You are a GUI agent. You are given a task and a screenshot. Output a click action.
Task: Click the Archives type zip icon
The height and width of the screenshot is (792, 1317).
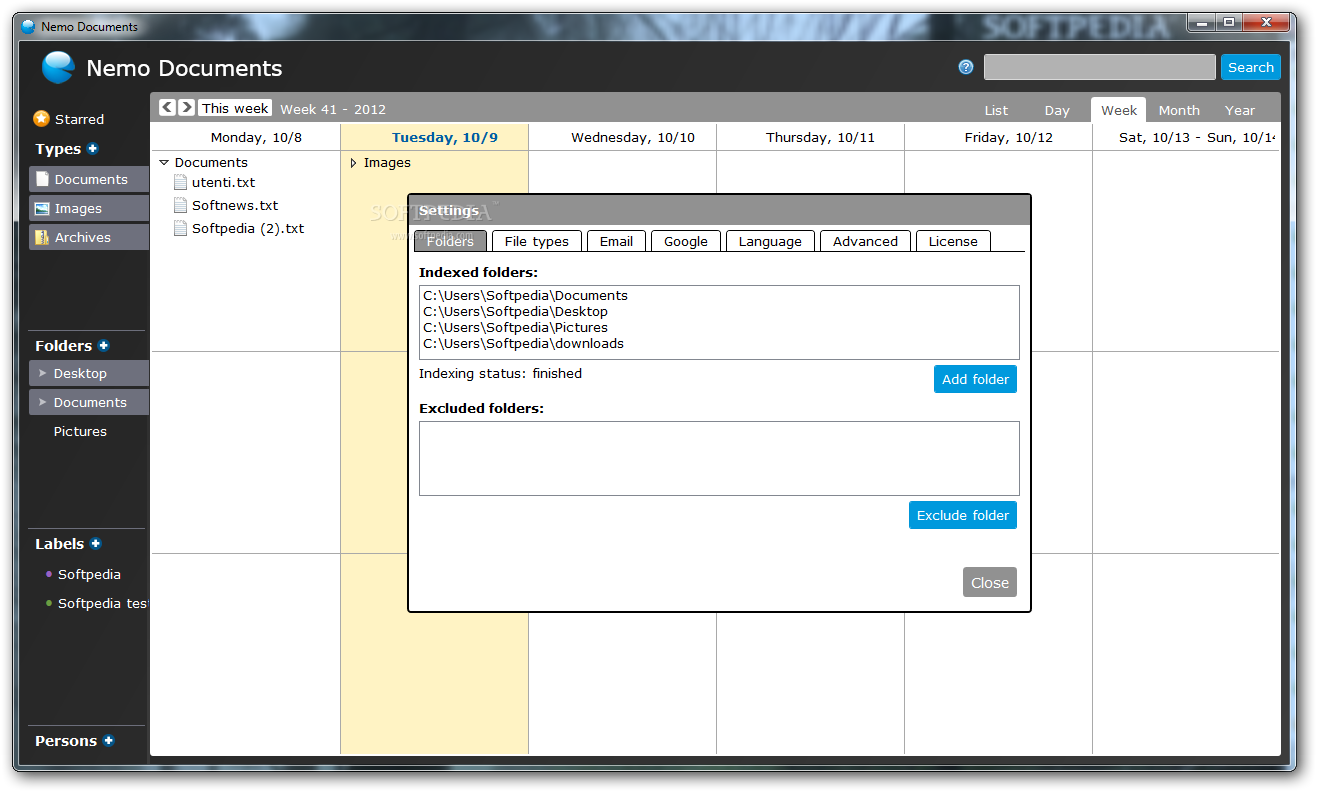(41, 237)
